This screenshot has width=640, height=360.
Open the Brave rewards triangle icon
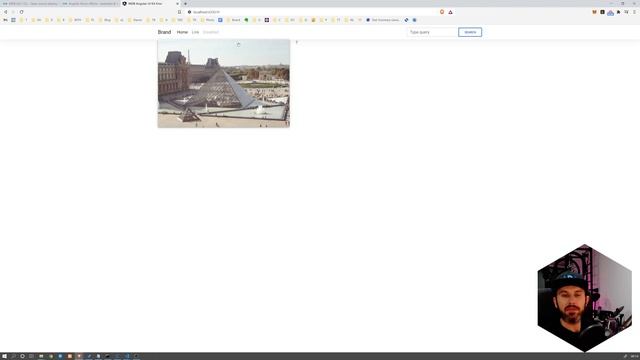coord(450,12)
